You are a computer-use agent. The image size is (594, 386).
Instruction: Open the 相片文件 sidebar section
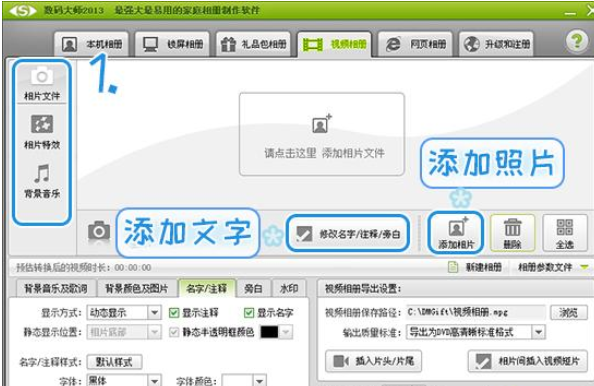point(42,84)
